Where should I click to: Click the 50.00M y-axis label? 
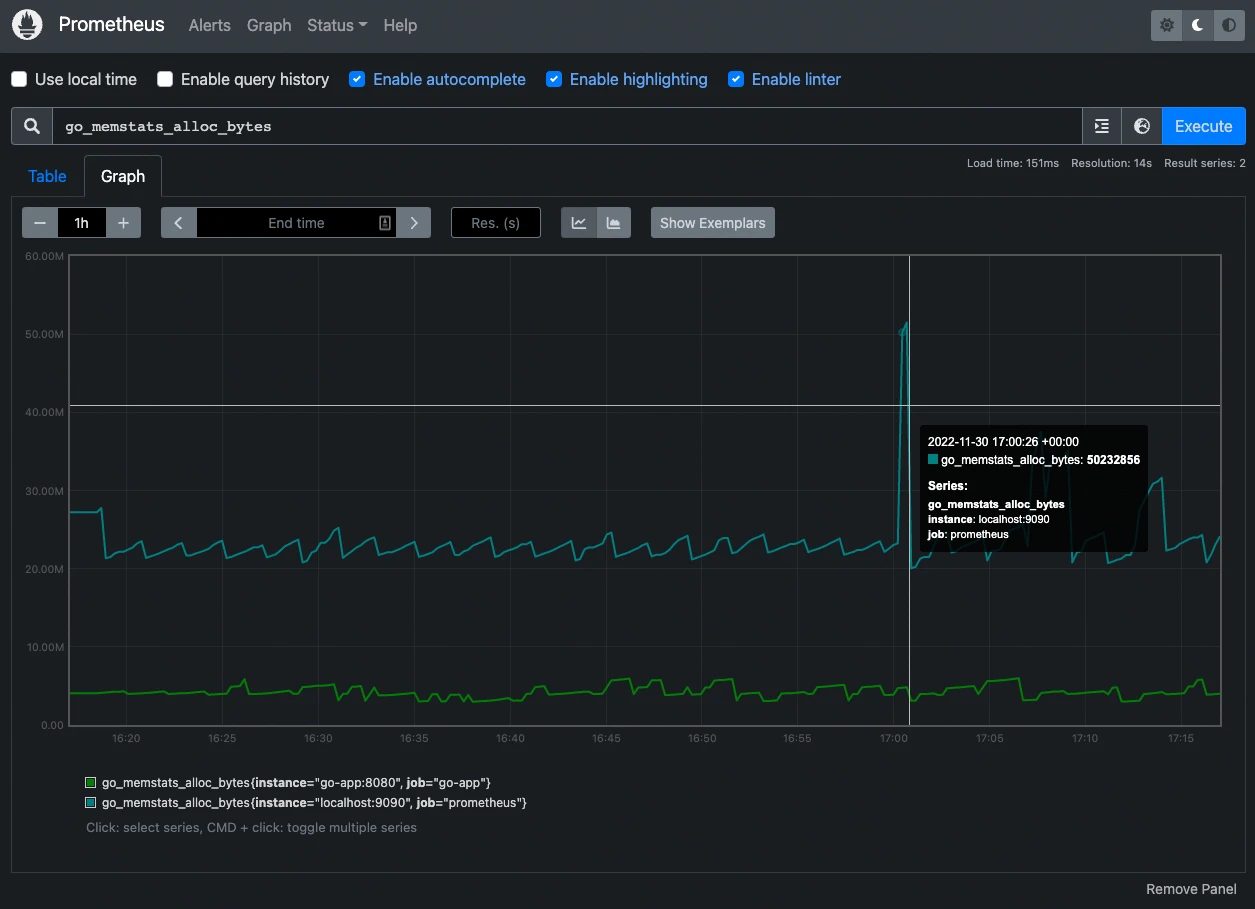(43, 334)
